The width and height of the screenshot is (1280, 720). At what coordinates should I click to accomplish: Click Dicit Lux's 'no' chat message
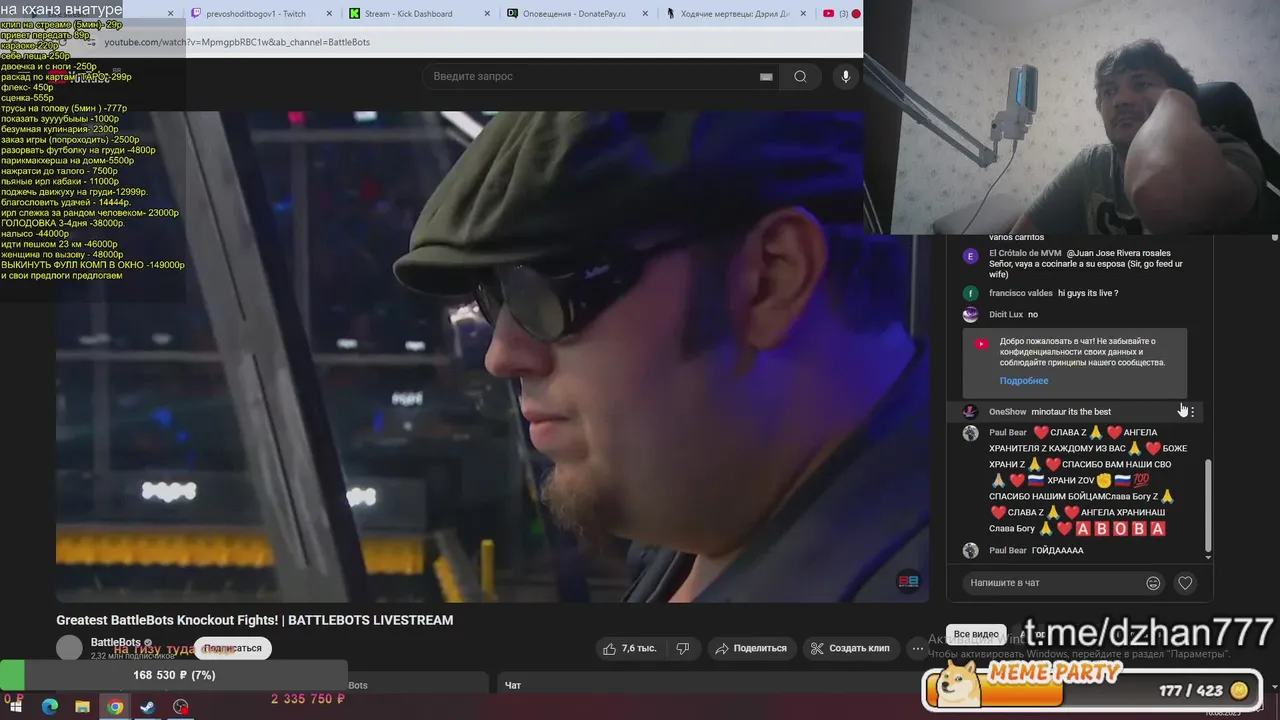[1033, 315]
